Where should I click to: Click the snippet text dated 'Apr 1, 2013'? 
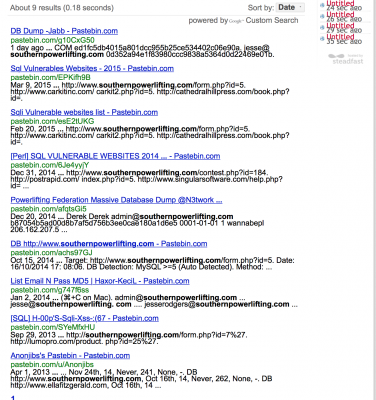[x=141, y=379]
